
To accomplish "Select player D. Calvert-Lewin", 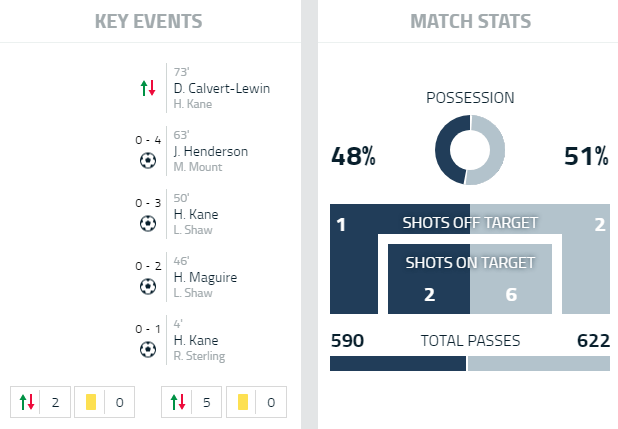I will point(221,88).
